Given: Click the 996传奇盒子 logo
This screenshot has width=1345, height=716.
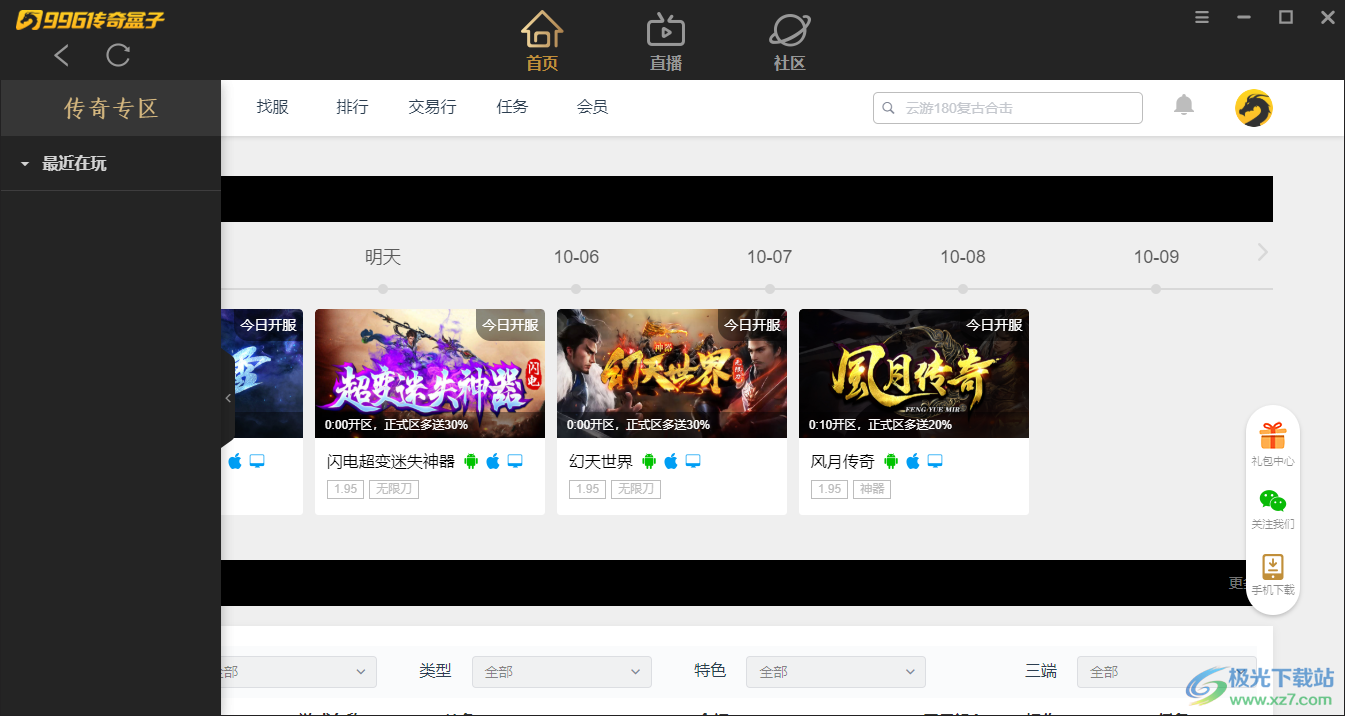Looking at the screenshot, I should click(x=90, y=20).
